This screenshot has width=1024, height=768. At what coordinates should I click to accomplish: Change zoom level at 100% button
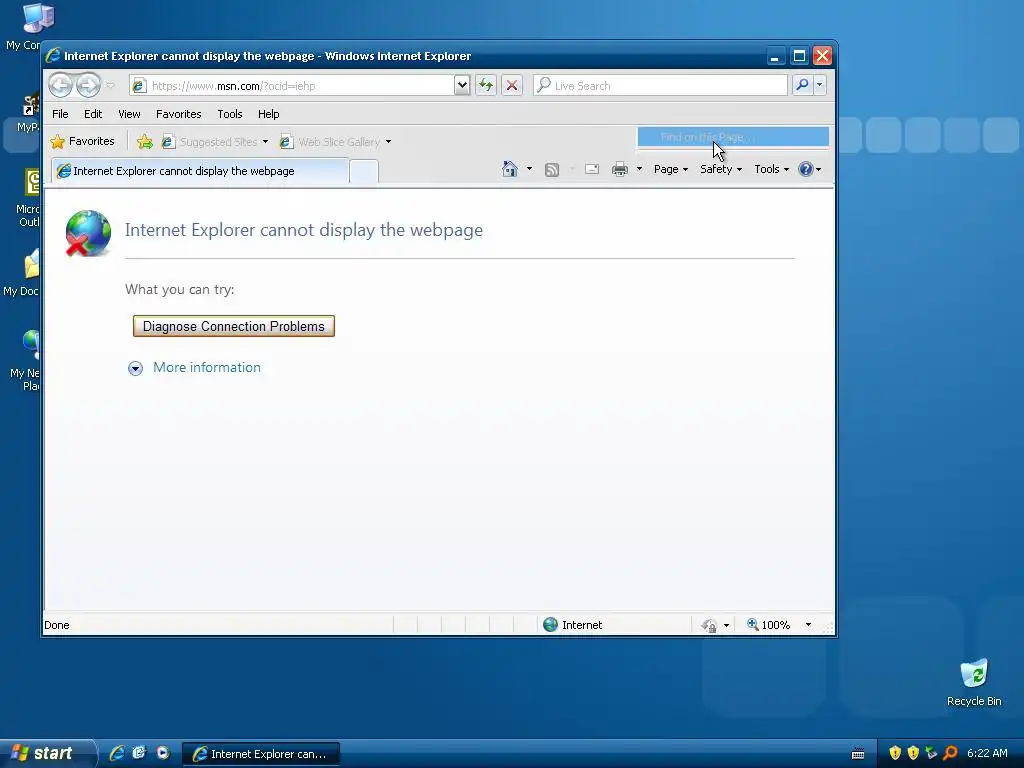tap(769, 625)
